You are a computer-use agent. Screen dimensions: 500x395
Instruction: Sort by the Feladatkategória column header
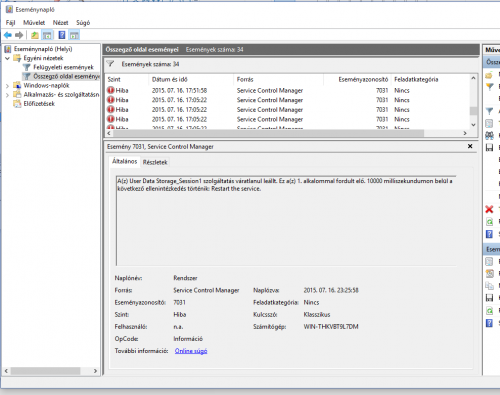(430, 79)
